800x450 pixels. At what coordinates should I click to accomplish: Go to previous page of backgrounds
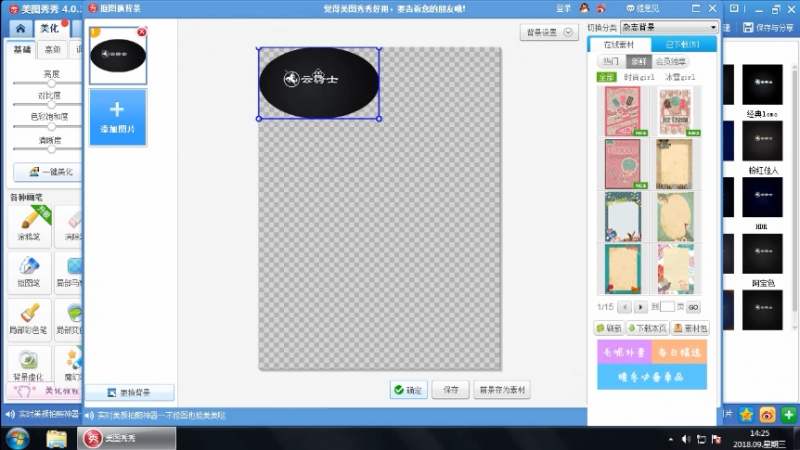click(624, 307)
